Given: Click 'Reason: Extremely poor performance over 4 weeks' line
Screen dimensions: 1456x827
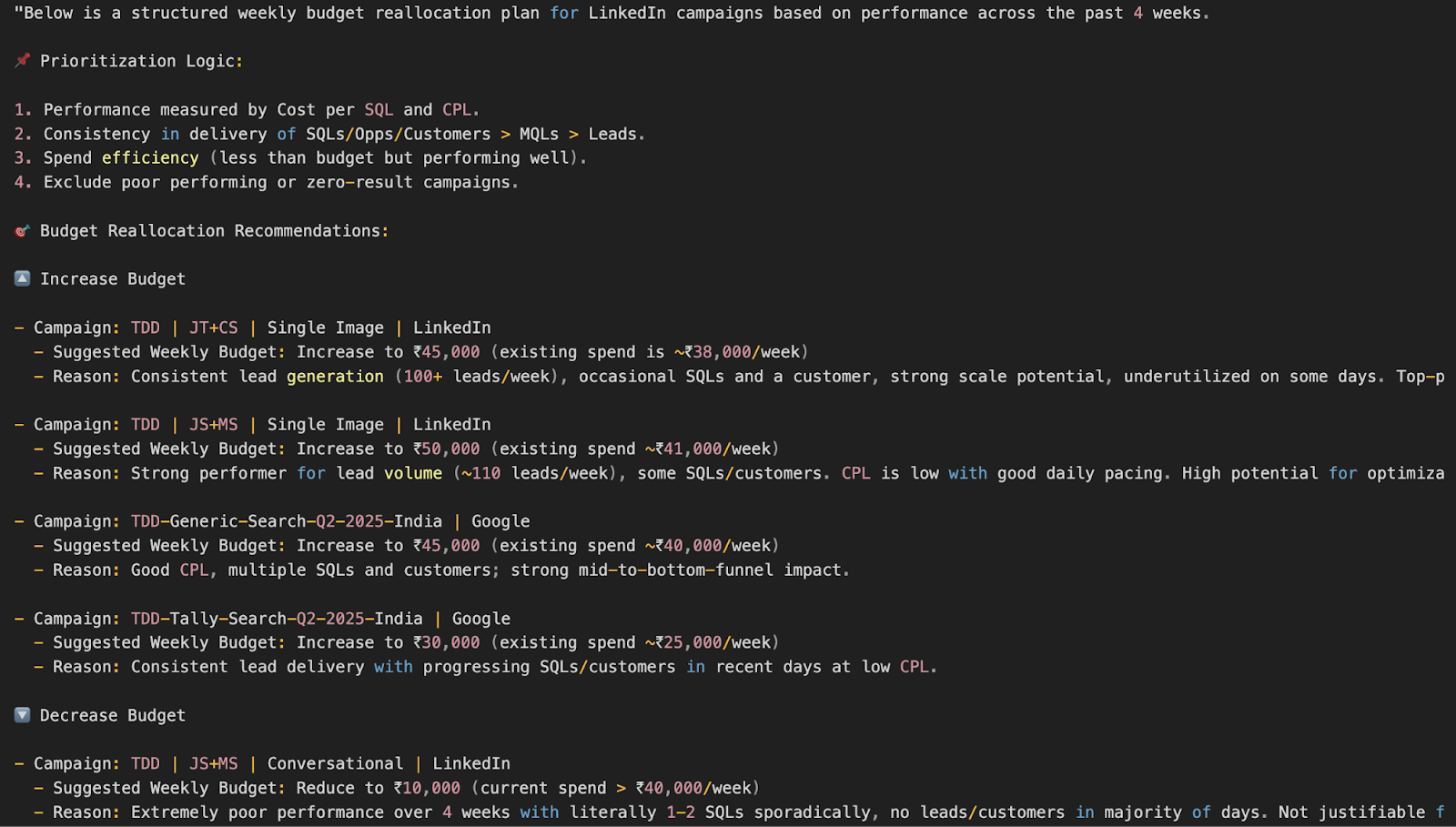Looking at the screenshot, I should pyautogui.click(x=739, y=812).
